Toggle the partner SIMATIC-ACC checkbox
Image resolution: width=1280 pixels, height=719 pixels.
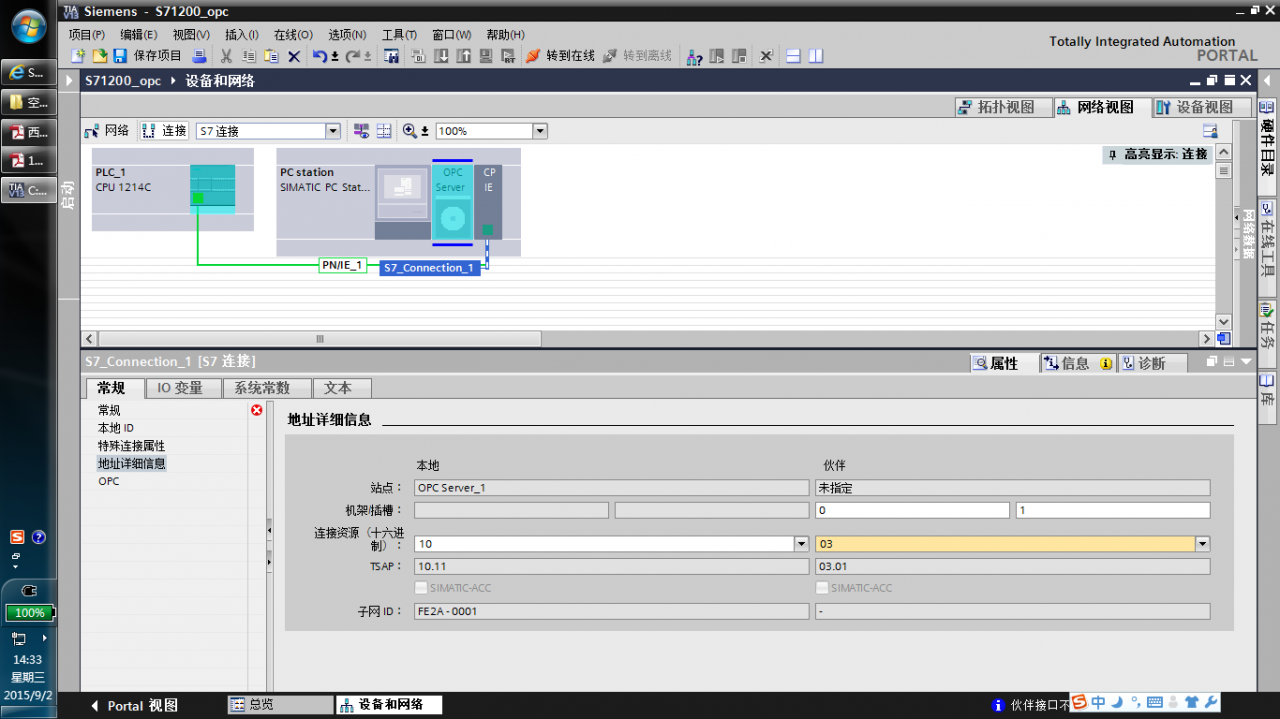coord(822,588)
